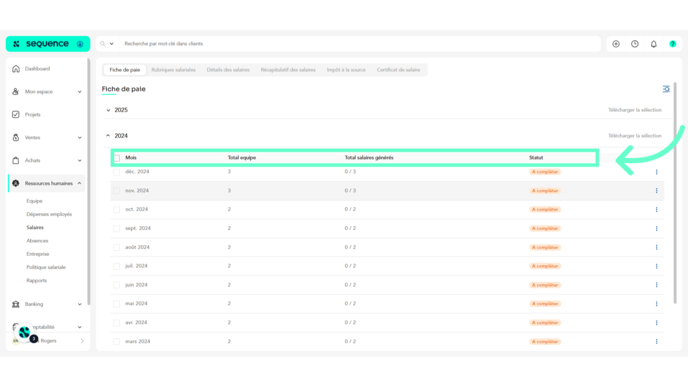Open the three-dot menu for nov. 2024
Viewport: 688px width, 387px height.
tap(656, 191)
